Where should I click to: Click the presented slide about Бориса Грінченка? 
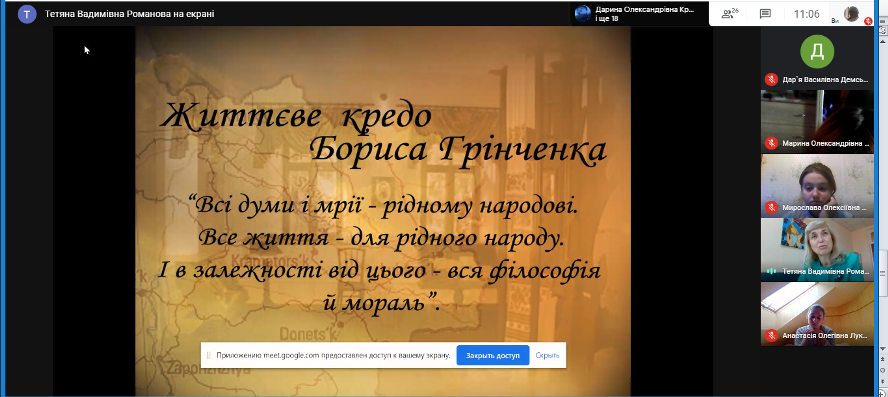point(383,211)
